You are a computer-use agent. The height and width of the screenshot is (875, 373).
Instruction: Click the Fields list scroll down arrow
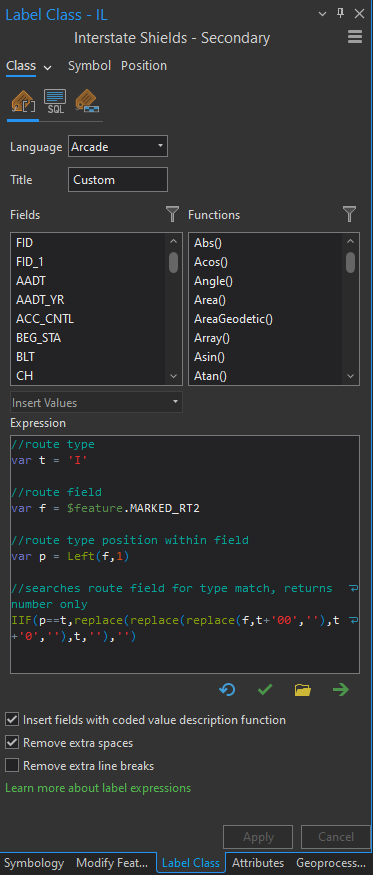coord(173,376)
